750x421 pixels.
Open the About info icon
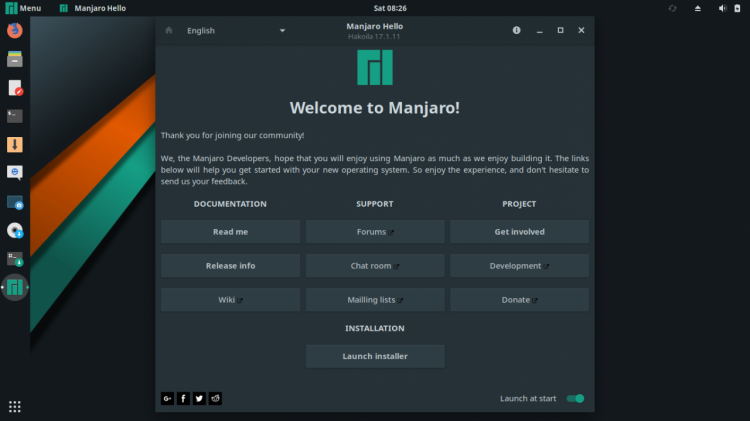pyautogui.click(x=517, y=30)
